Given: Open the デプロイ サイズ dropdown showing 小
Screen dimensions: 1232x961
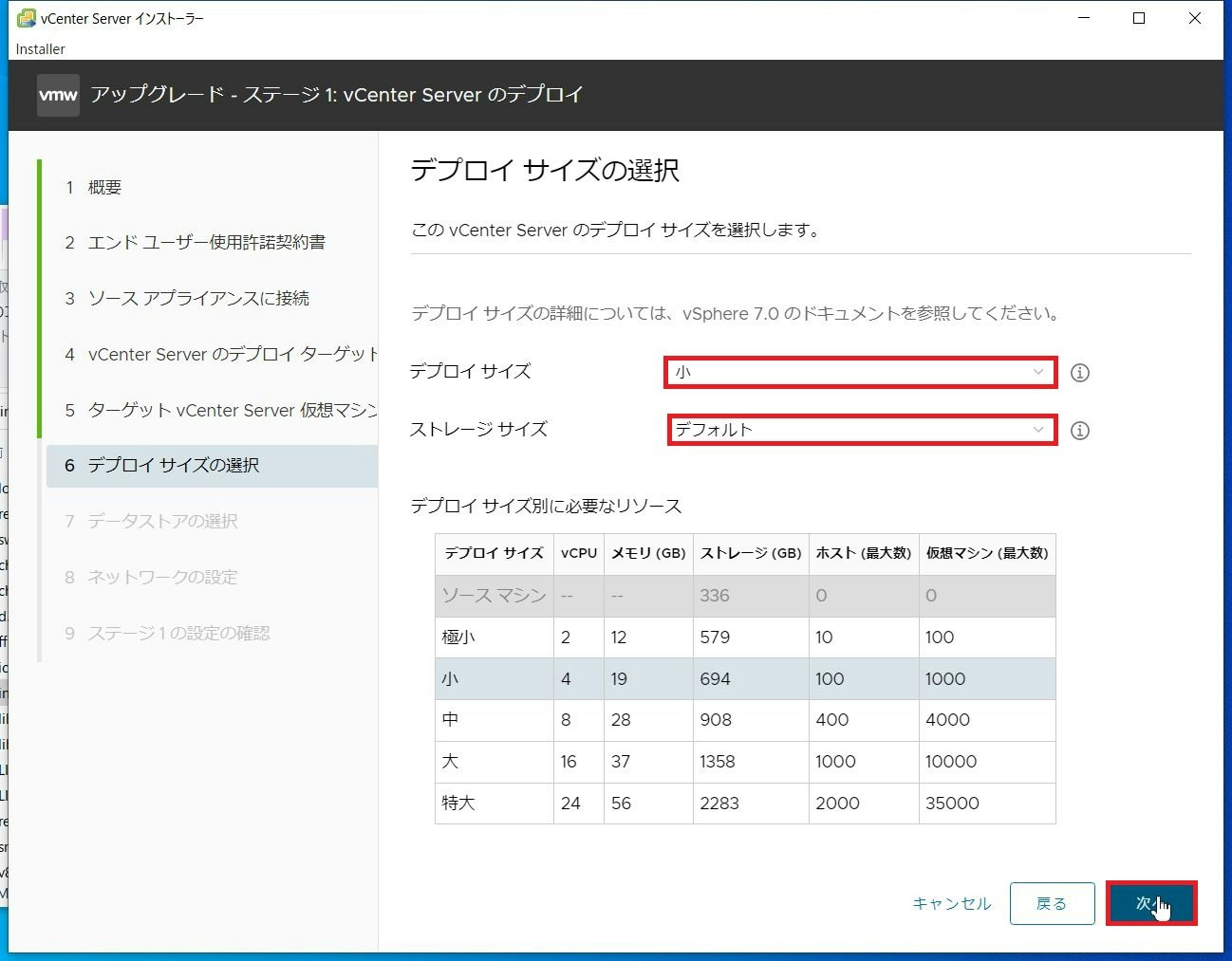Looking at the screenshot, I should pos(861,372).
